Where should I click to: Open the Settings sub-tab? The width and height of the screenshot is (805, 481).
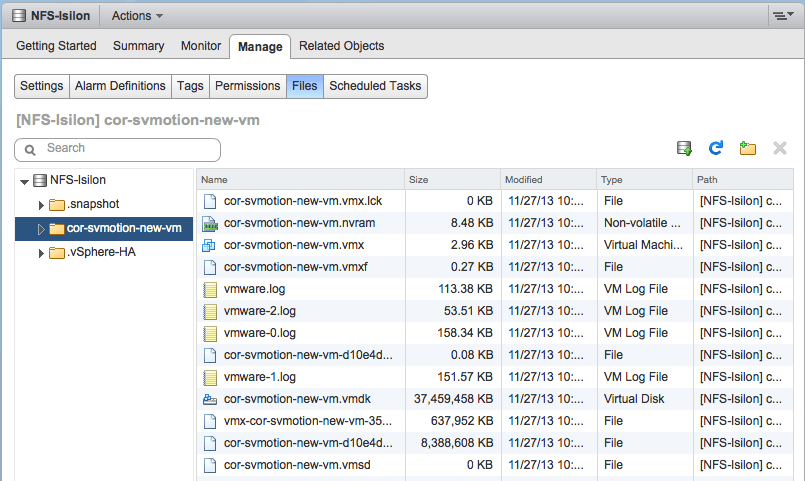42,86
